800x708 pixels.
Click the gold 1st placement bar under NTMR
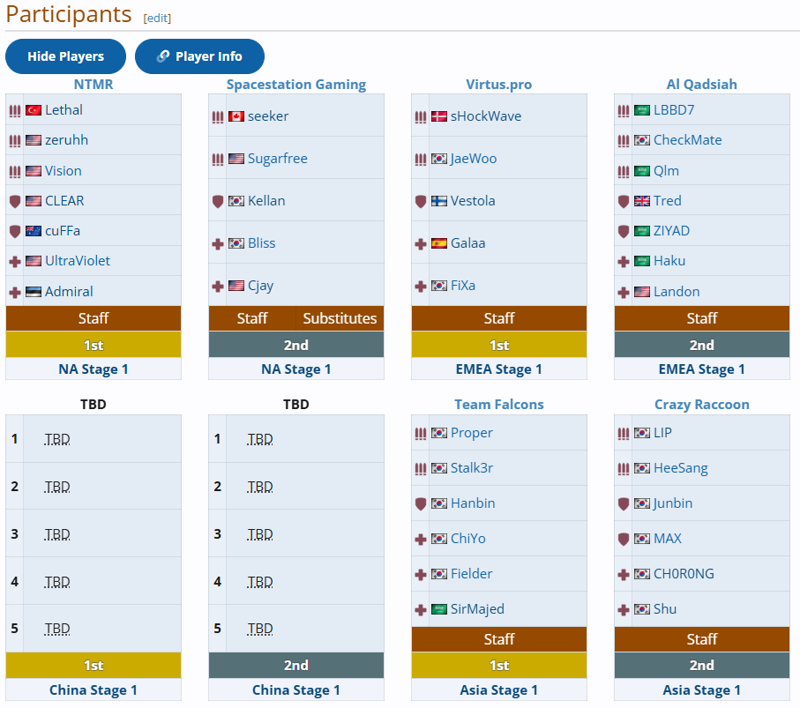93,345
